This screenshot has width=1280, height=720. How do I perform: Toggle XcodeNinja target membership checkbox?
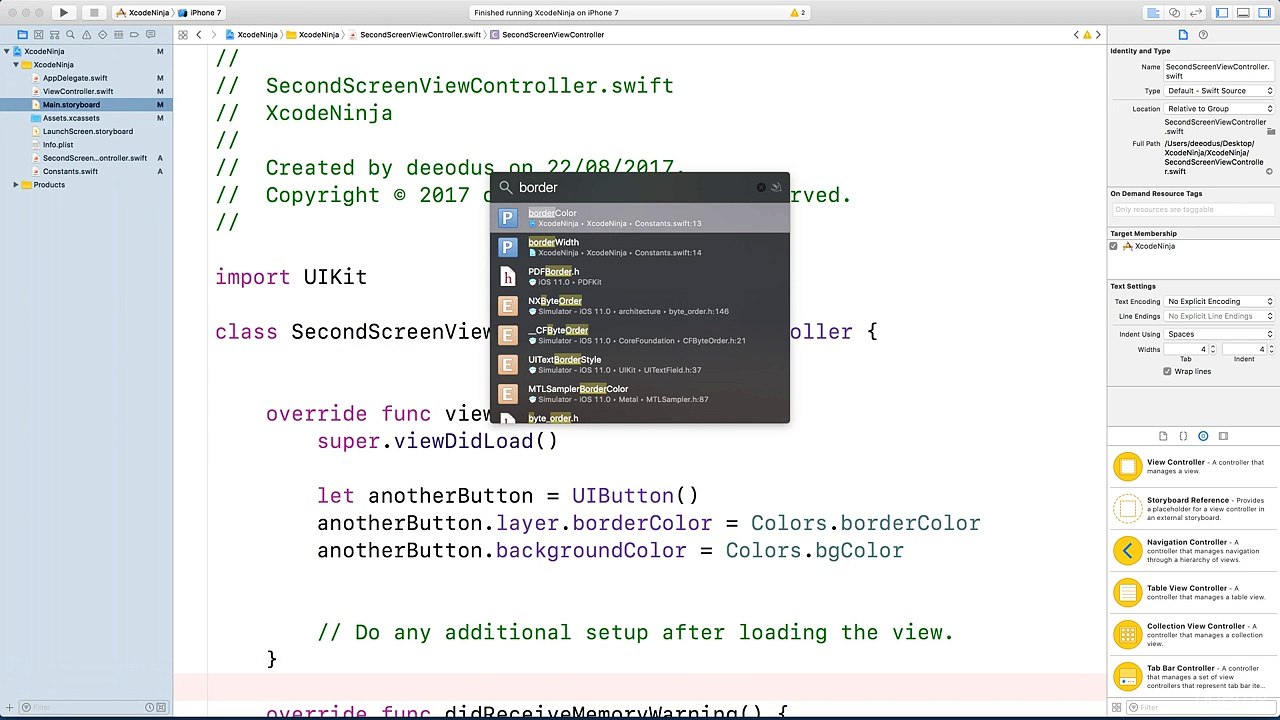pyautogui.click(x=1114, y=246)
